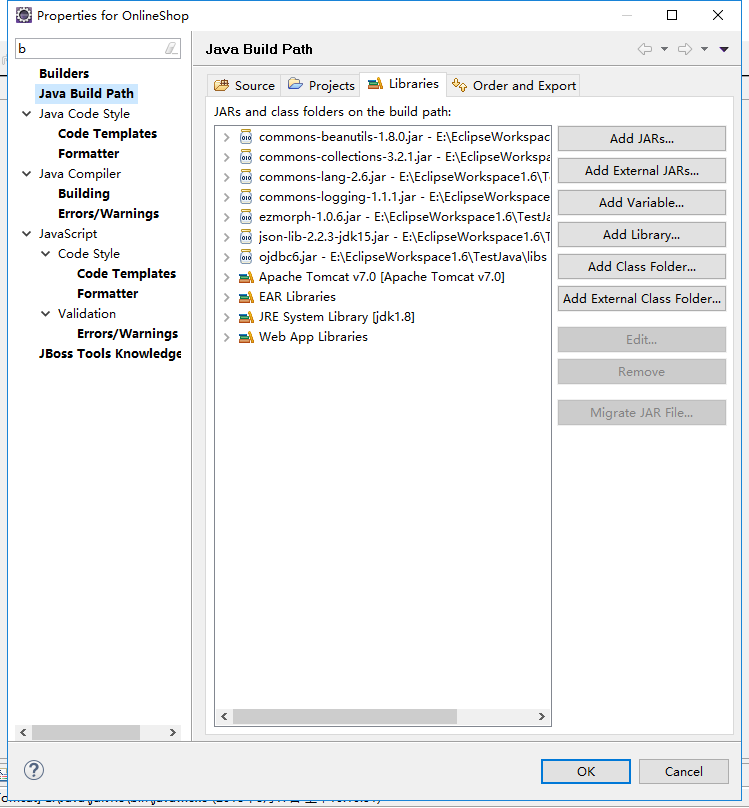The width and height of the screenshot is (749, 808).
Task: Click the Add External JARs... button
Action: [x=641, y=171]
